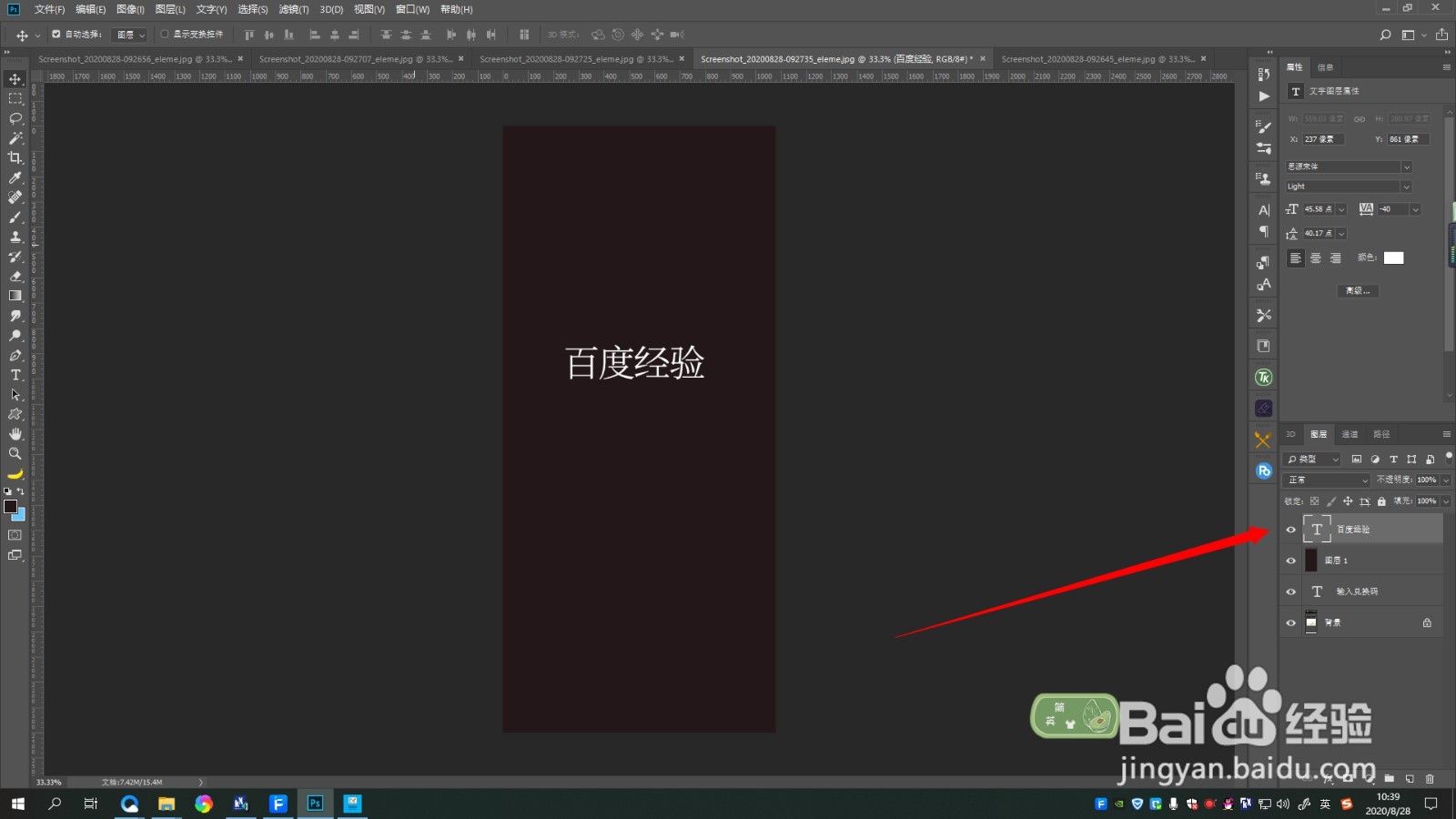
Task: Open Windows Start menu
Action: point(17,804)
